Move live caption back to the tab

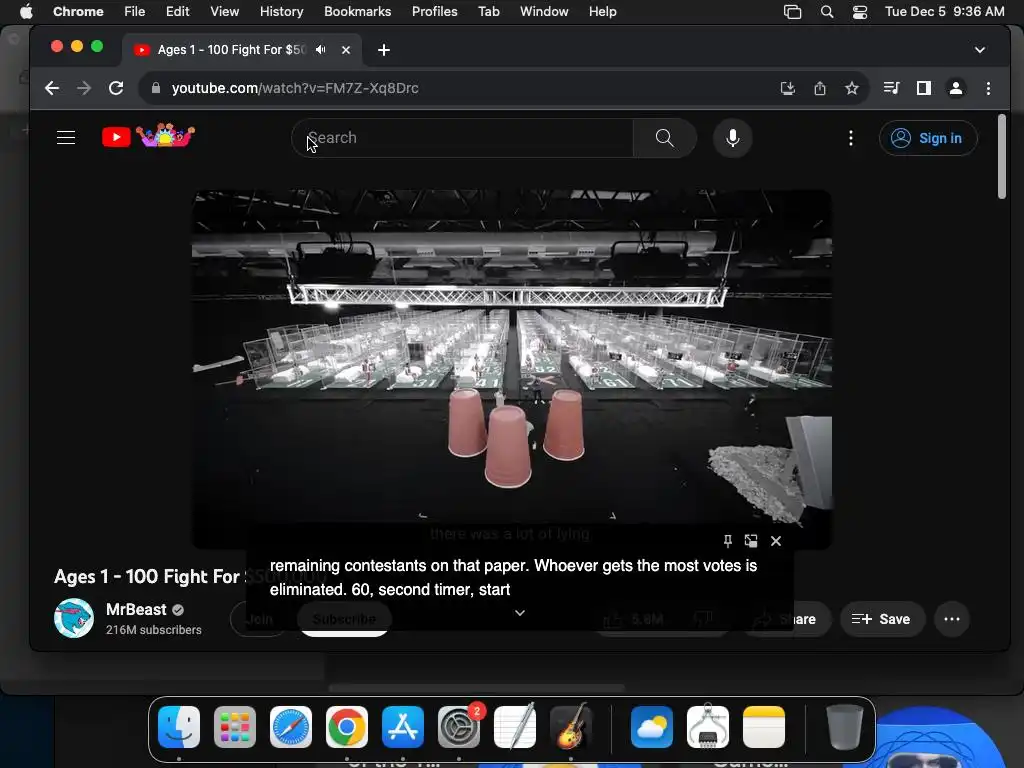click(751, 541)
